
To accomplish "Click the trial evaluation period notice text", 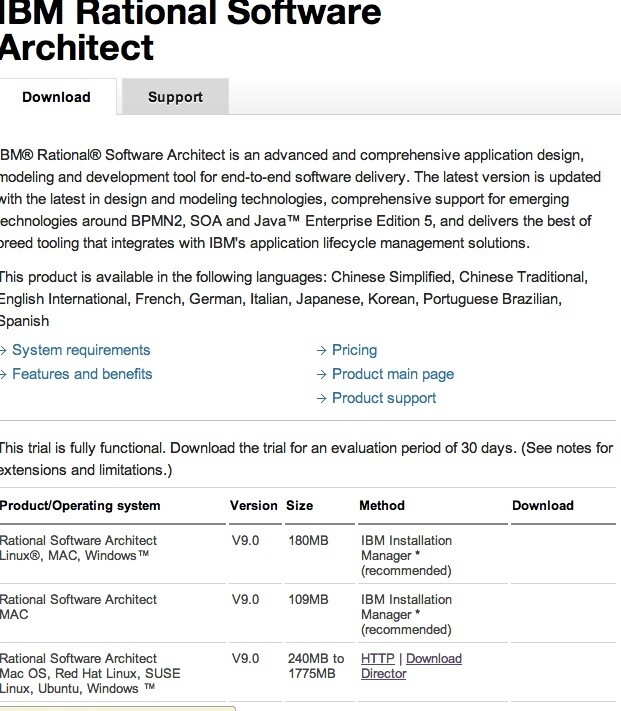I will 306,459.
